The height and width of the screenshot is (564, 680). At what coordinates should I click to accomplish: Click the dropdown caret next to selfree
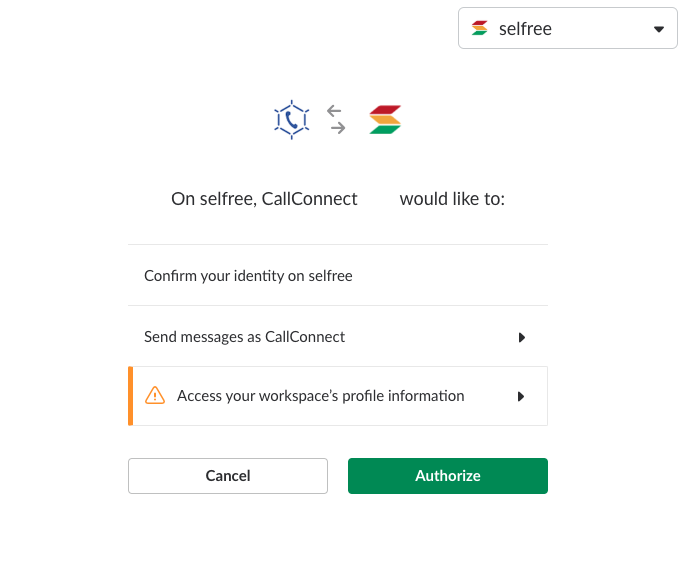[x=659, y=29]
